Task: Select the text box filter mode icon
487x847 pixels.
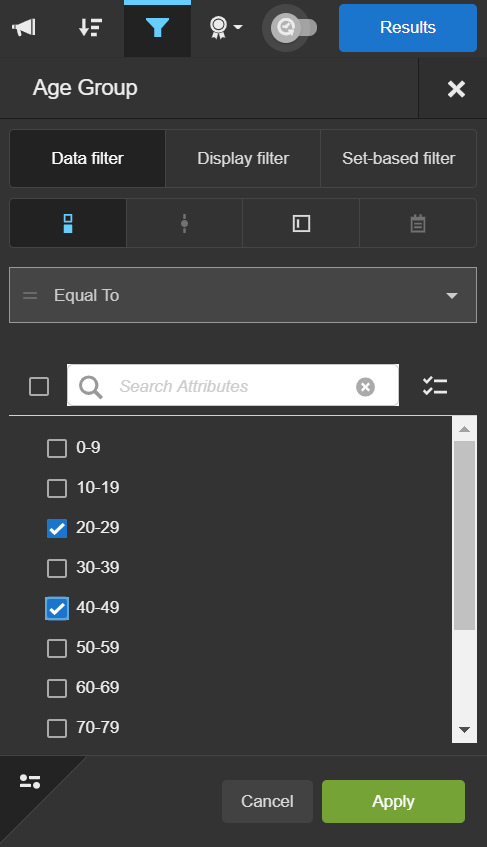Action: click(301, 223)
